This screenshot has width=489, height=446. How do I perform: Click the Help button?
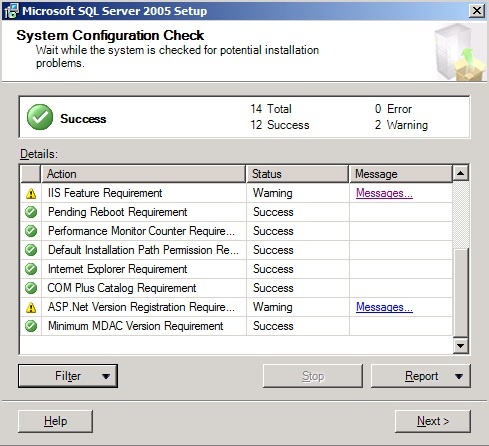click(x=55, y=421)
